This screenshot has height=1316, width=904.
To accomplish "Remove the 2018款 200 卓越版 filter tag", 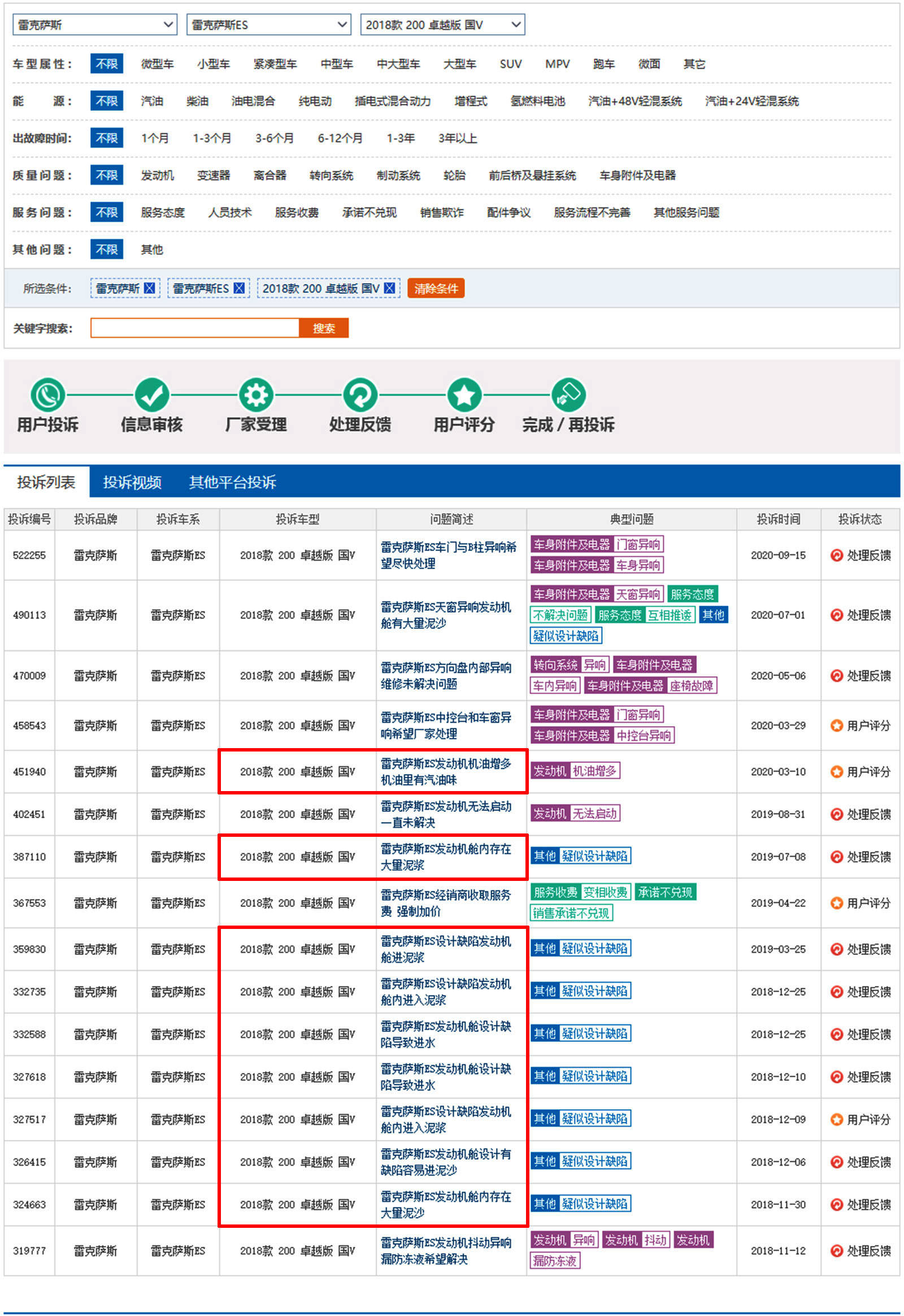I will pos(389,288).
